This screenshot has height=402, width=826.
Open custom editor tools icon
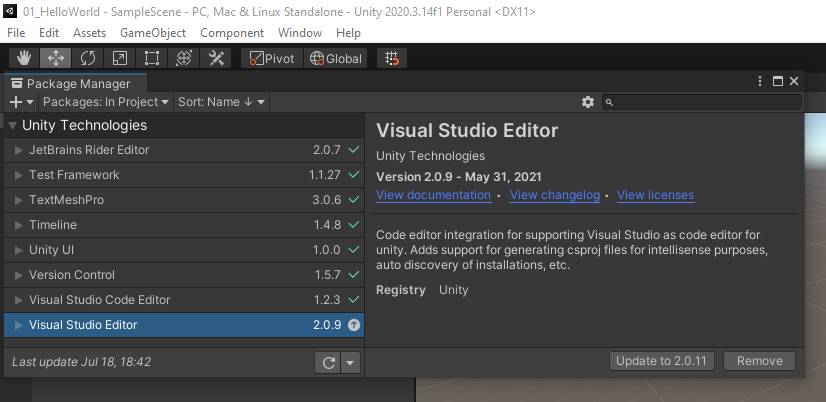tap(216, 58)
